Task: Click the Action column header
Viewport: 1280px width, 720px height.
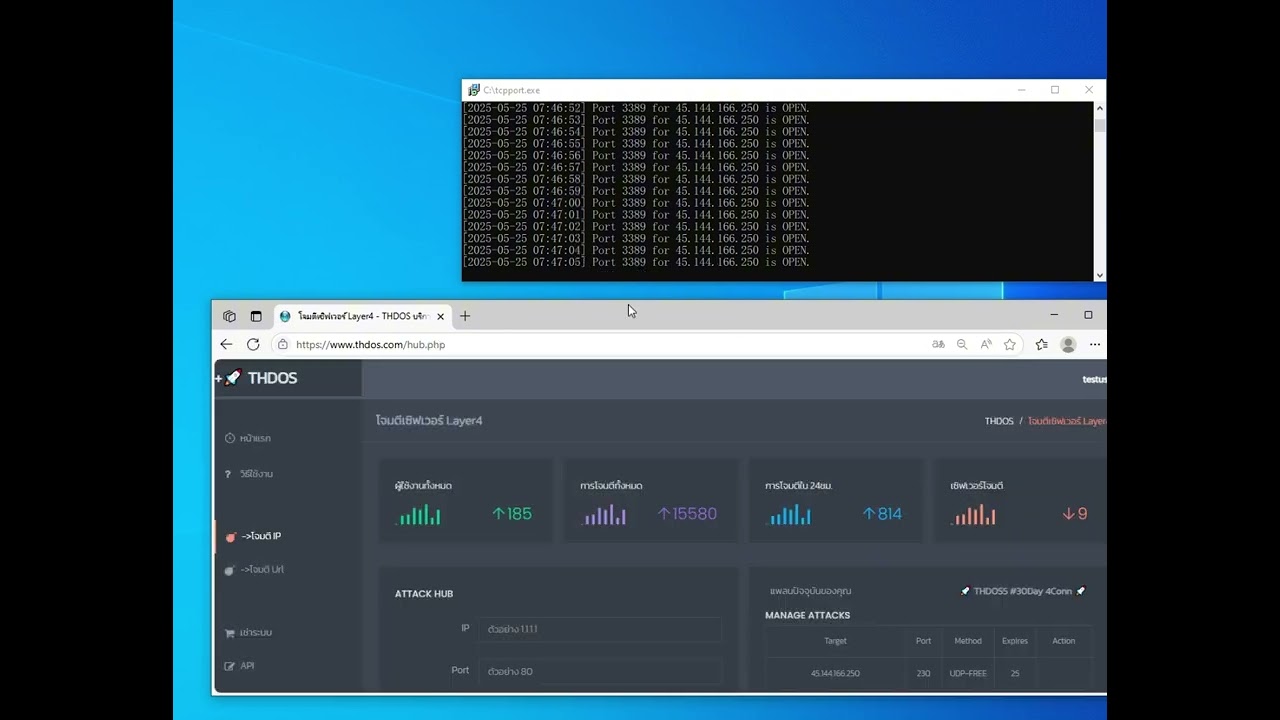Action: click(x=1064, y=641)
